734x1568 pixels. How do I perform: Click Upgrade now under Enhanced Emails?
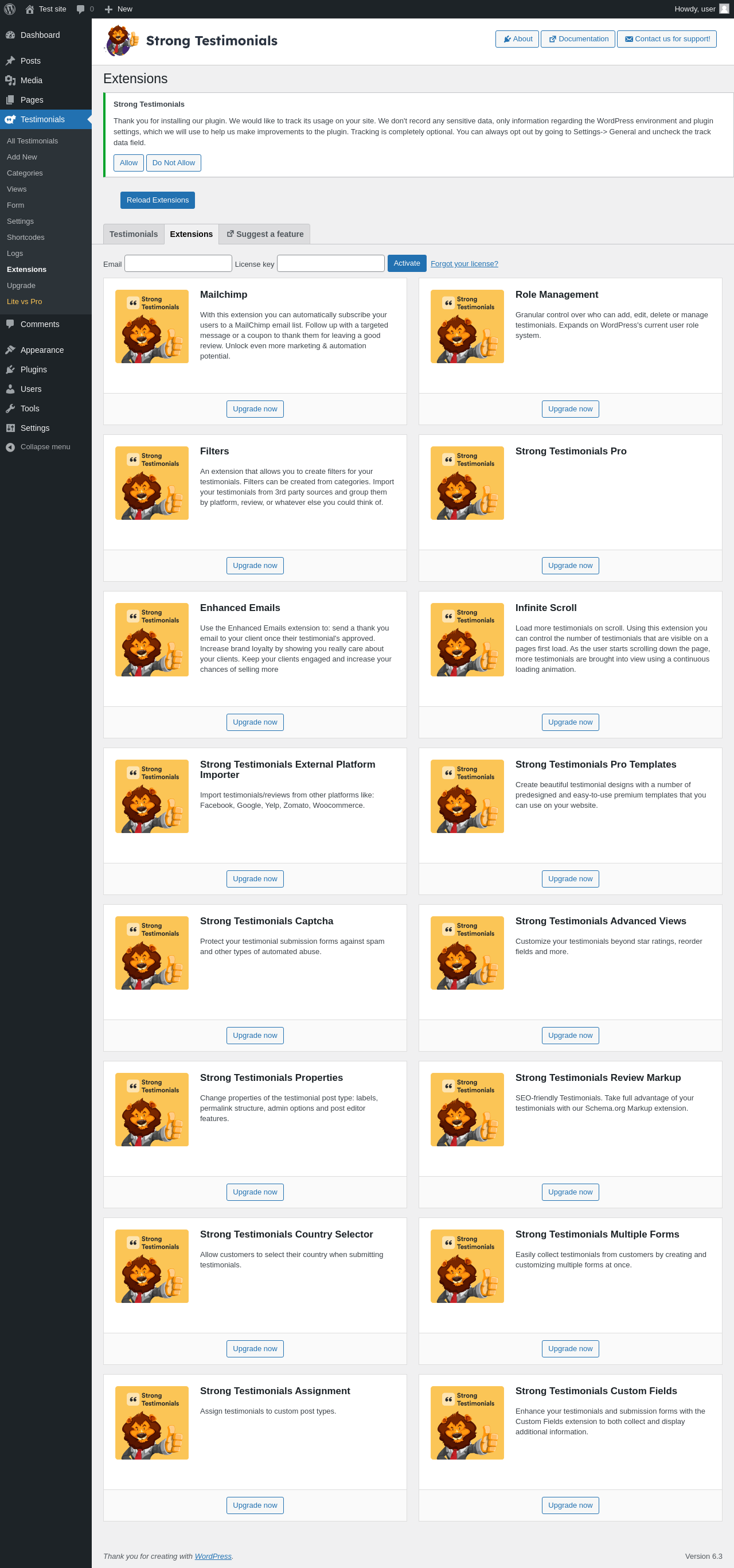tap(255, 722)
